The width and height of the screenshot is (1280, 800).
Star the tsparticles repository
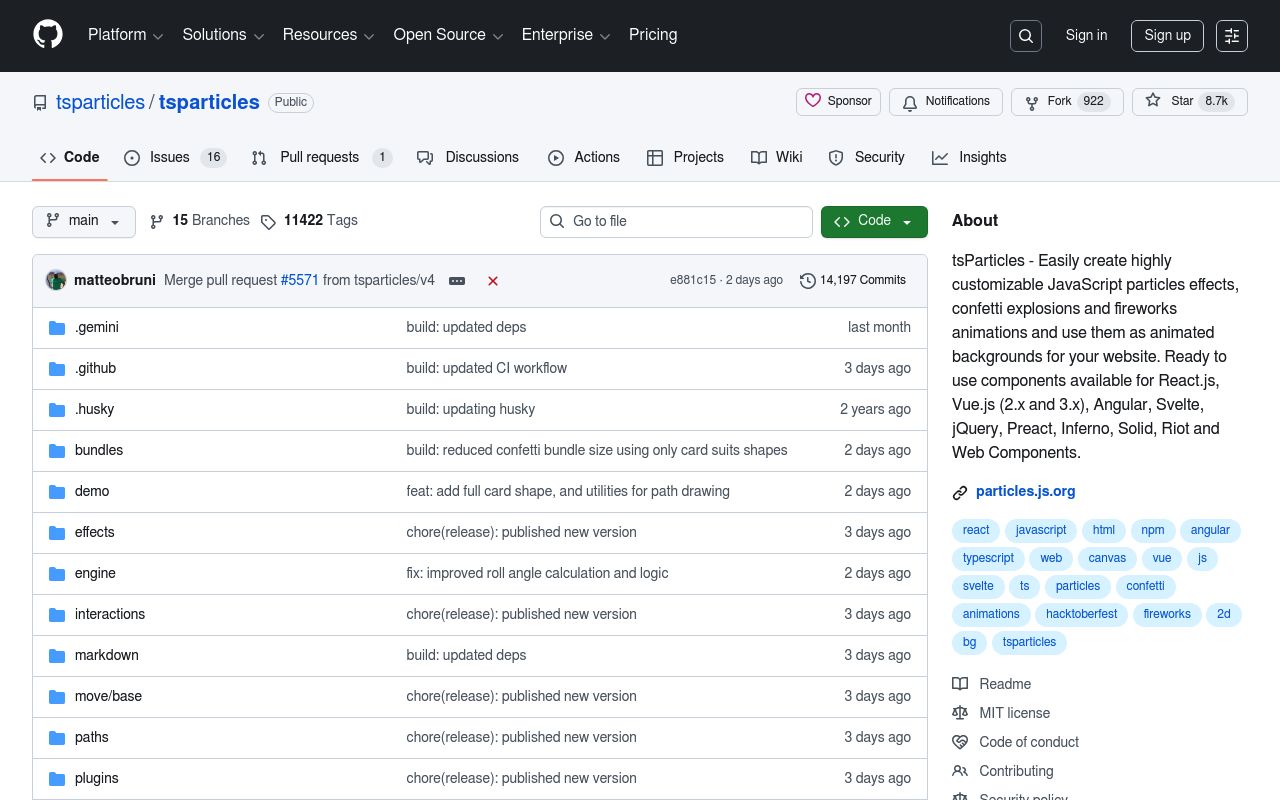tap(1182, 101)
